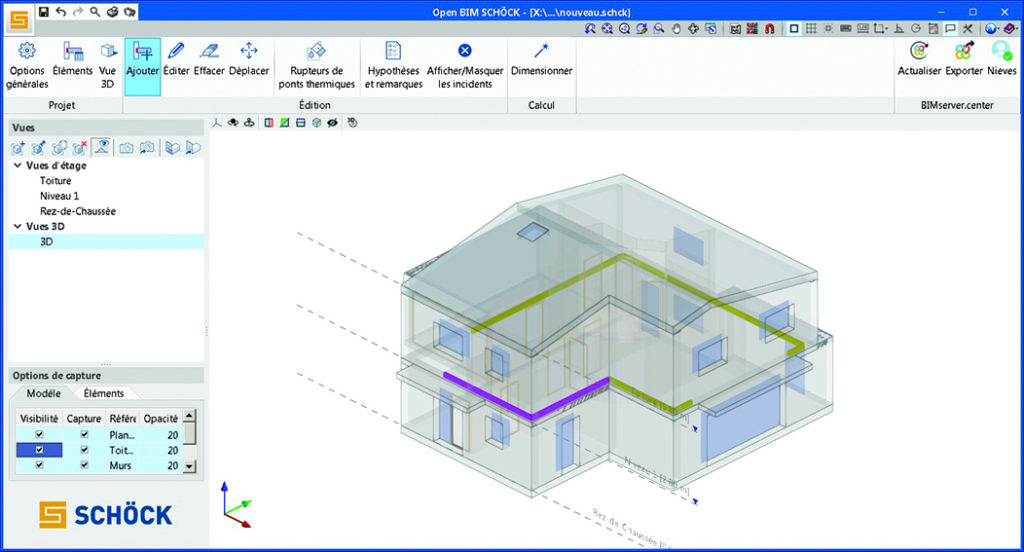
Task: Select the Déplacer move tool
Action: click(x=249, y=59)
